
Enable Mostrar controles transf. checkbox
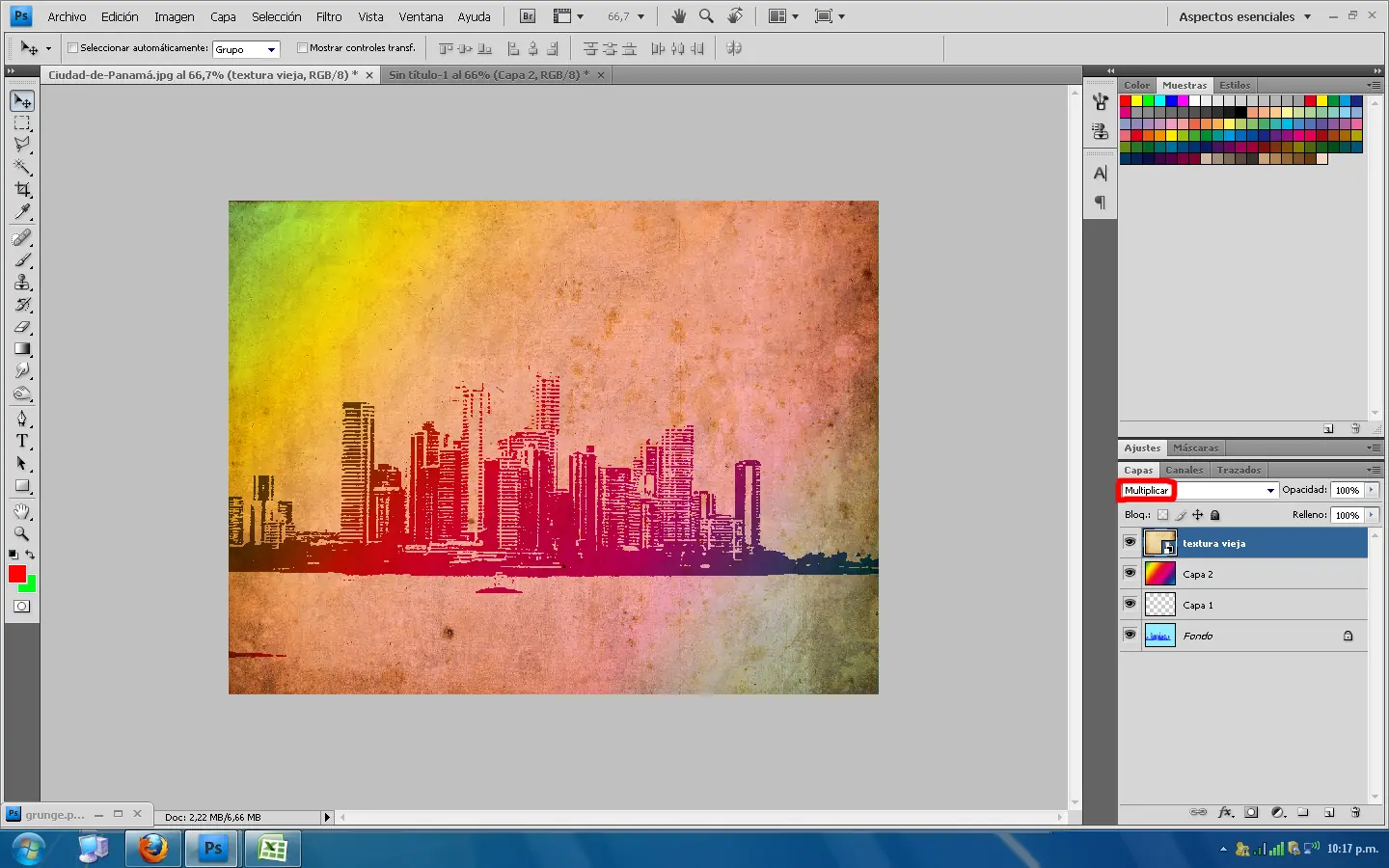point(302,48)
